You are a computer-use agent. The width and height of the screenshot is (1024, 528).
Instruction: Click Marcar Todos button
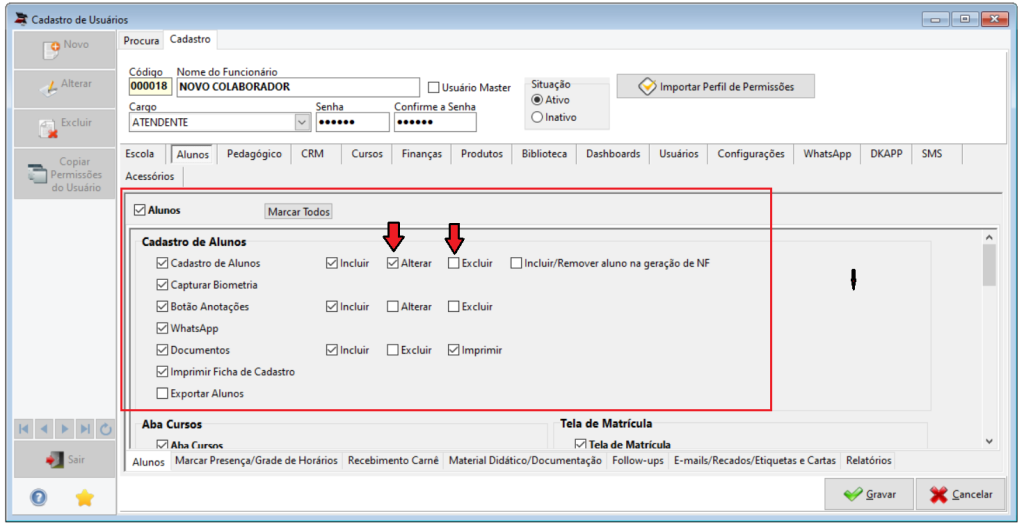(x=298, y=212)
